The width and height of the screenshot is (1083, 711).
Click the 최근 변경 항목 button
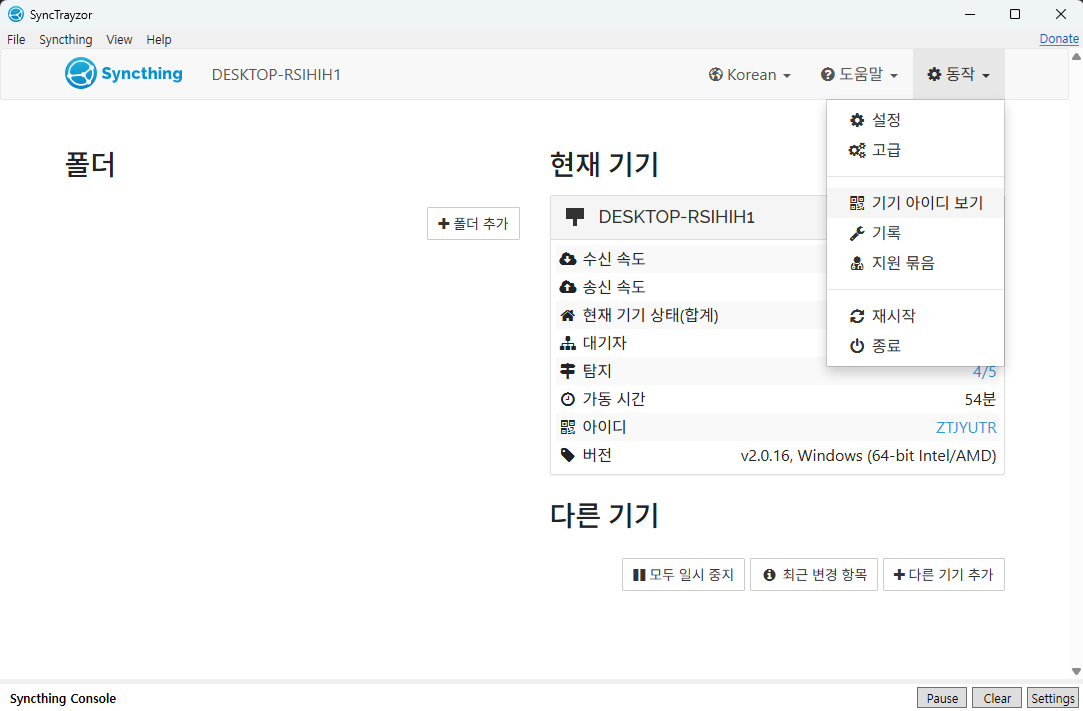[814, 575]
